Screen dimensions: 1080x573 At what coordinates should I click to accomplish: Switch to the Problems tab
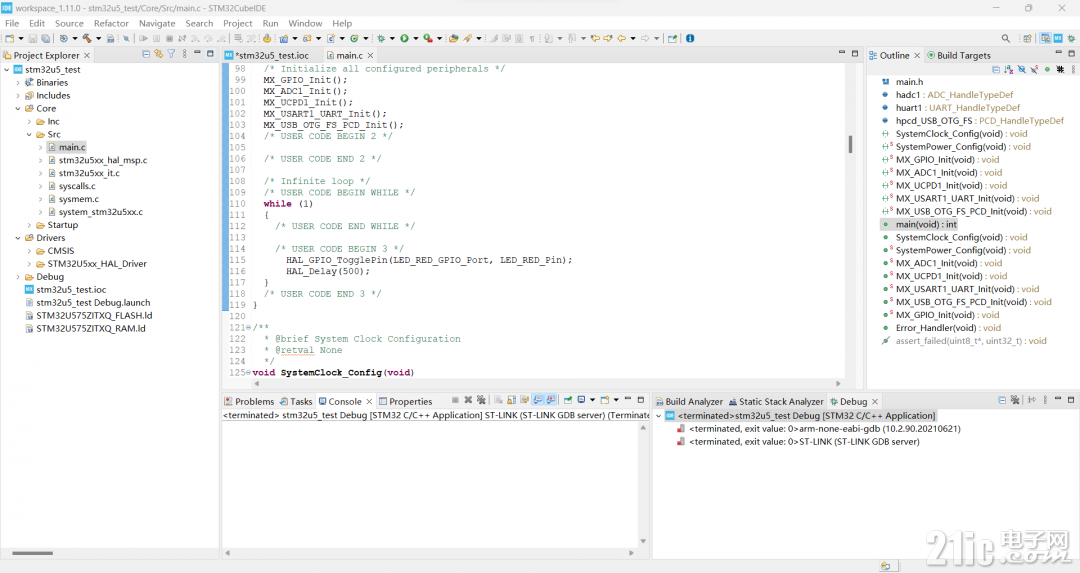click(x=249, y=402)
